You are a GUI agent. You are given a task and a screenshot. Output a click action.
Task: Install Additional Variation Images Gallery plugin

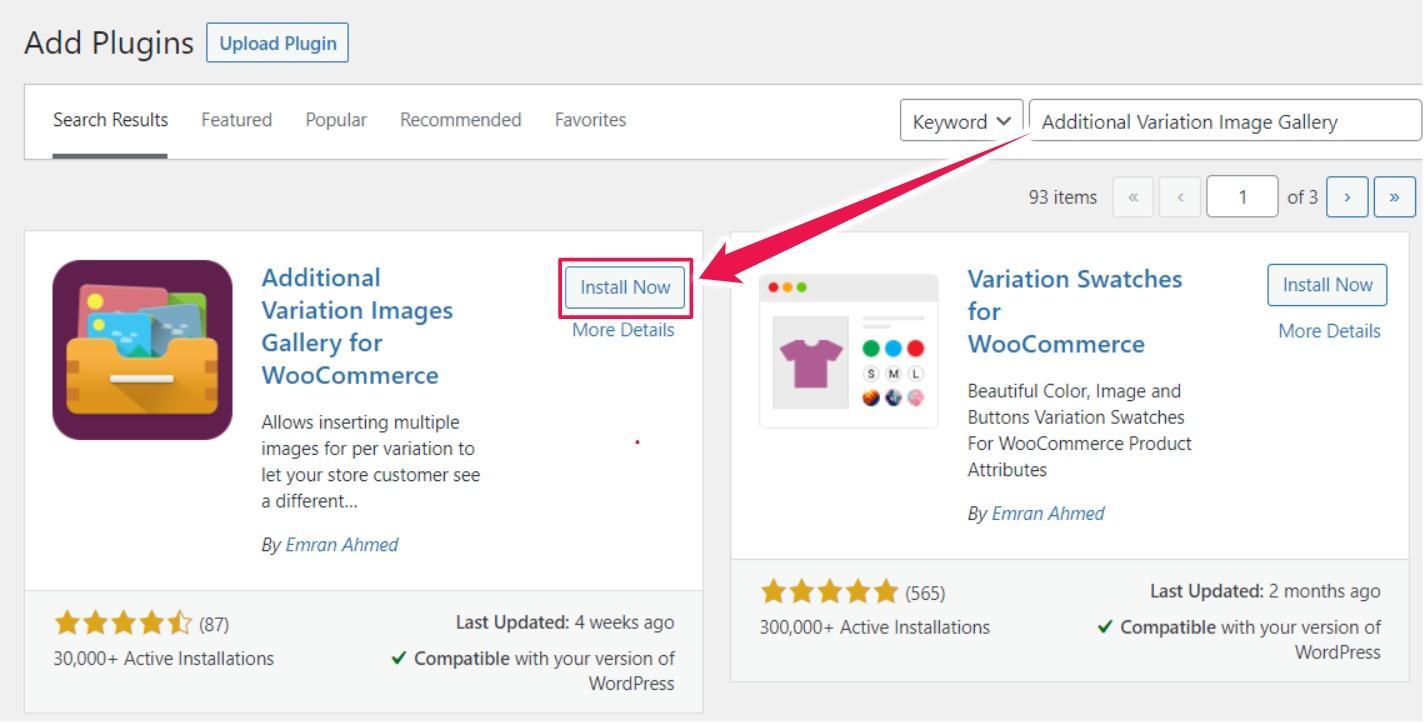[x=625, y=287]
